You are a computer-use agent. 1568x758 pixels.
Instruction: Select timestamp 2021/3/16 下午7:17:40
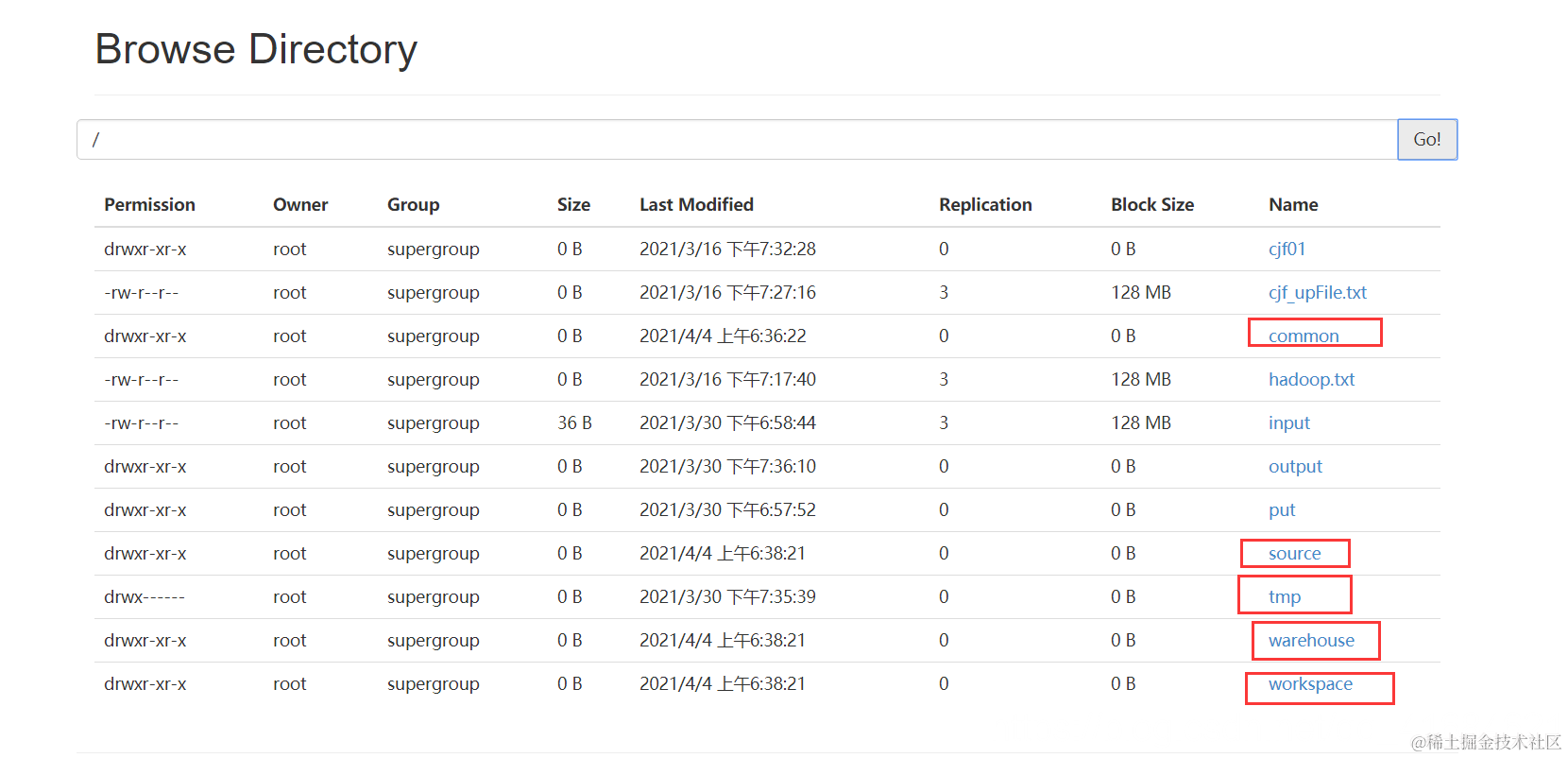tap(727, 379)
